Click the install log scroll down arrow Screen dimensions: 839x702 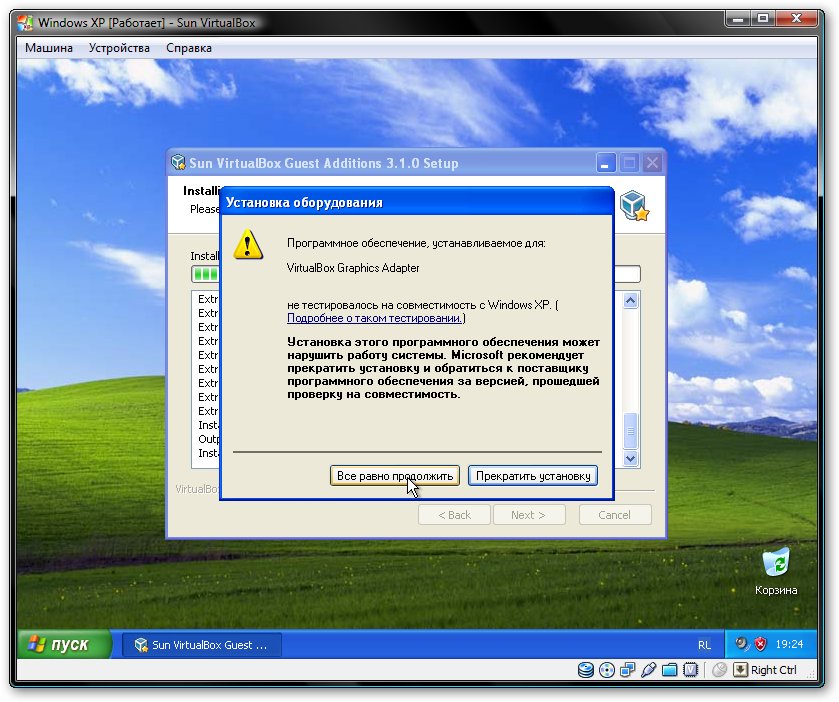(x=630, y=458)
